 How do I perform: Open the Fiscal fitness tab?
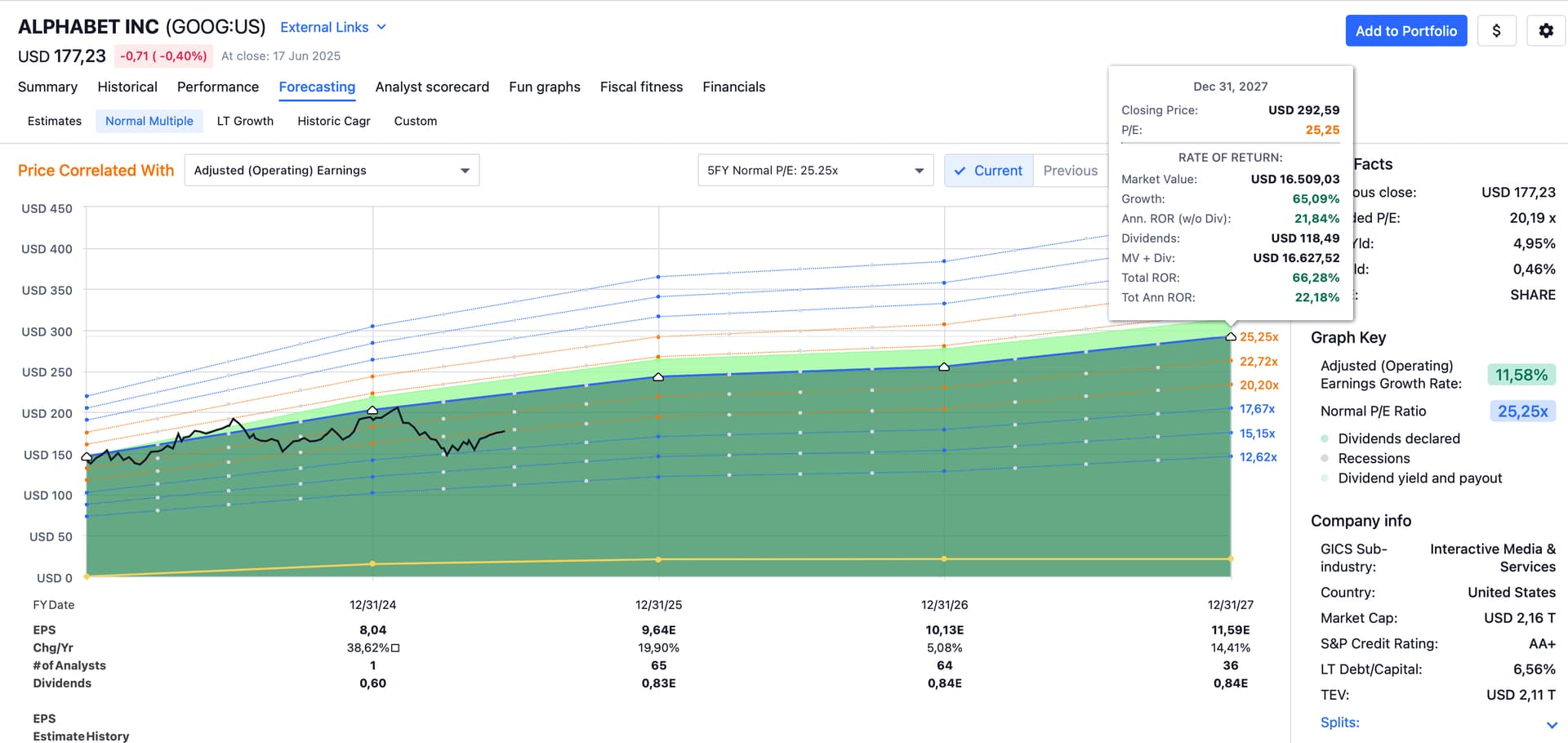click(x=641, y=87)
